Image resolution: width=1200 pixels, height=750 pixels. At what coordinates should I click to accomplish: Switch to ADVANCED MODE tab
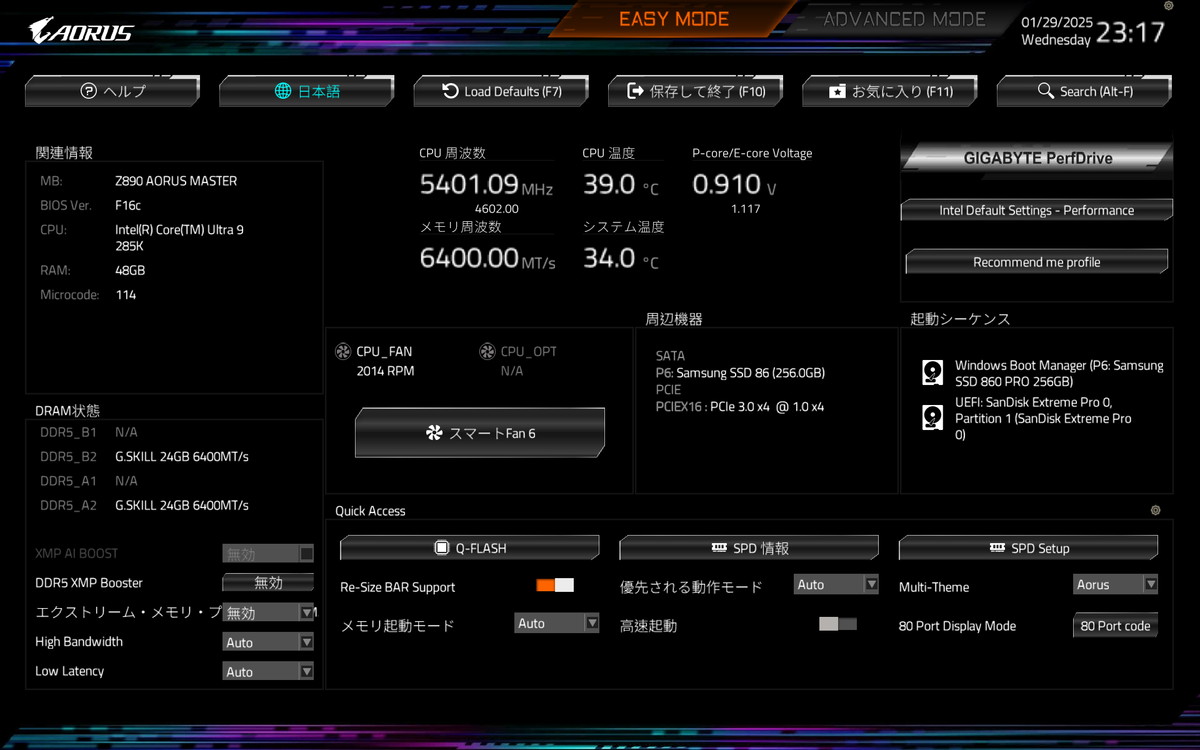905,19
